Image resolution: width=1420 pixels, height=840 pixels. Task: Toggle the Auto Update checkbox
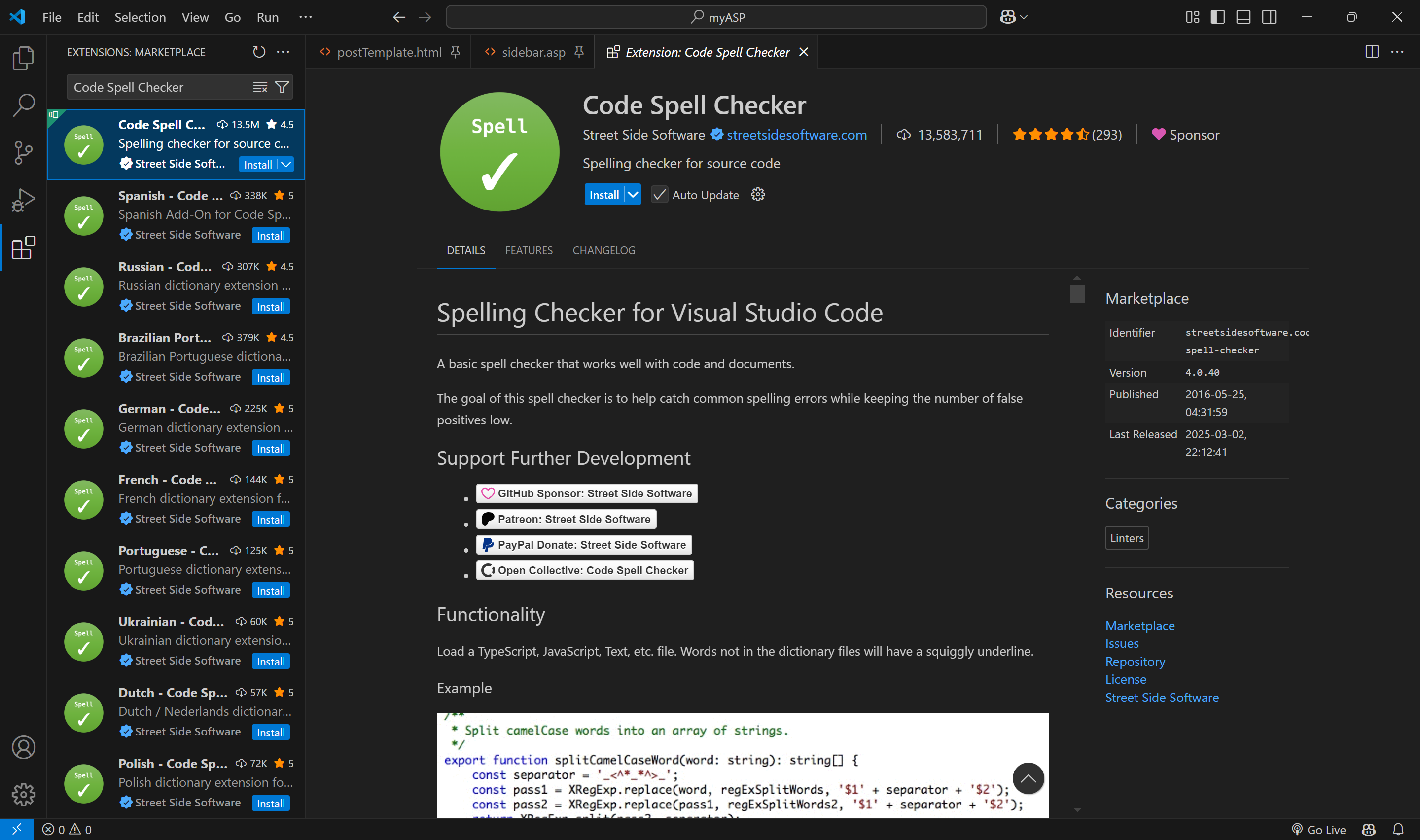coord(659,195)
